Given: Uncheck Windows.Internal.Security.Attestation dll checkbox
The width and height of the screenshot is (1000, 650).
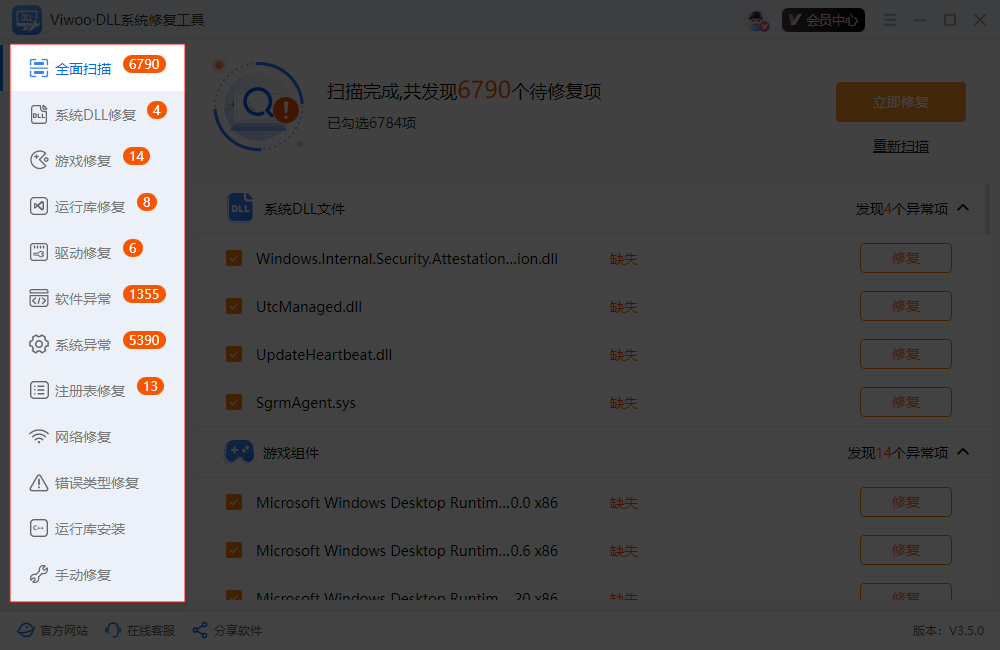Looking at the screenshot, I should click(234, 258).
